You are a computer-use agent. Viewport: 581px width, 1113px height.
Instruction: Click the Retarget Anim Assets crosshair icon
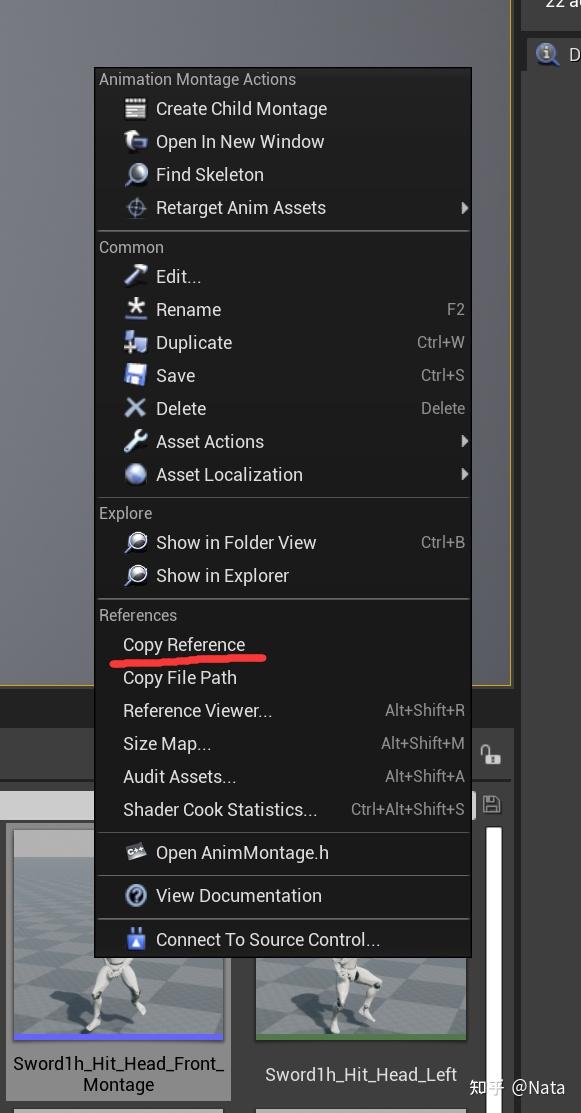pos(136,207)
